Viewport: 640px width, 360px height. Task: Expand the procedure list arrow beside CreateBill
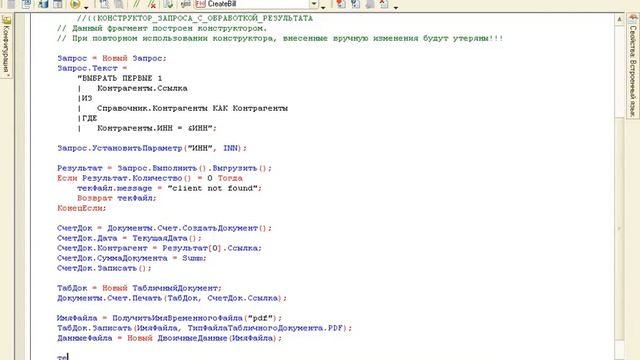(x=314, y=4)
